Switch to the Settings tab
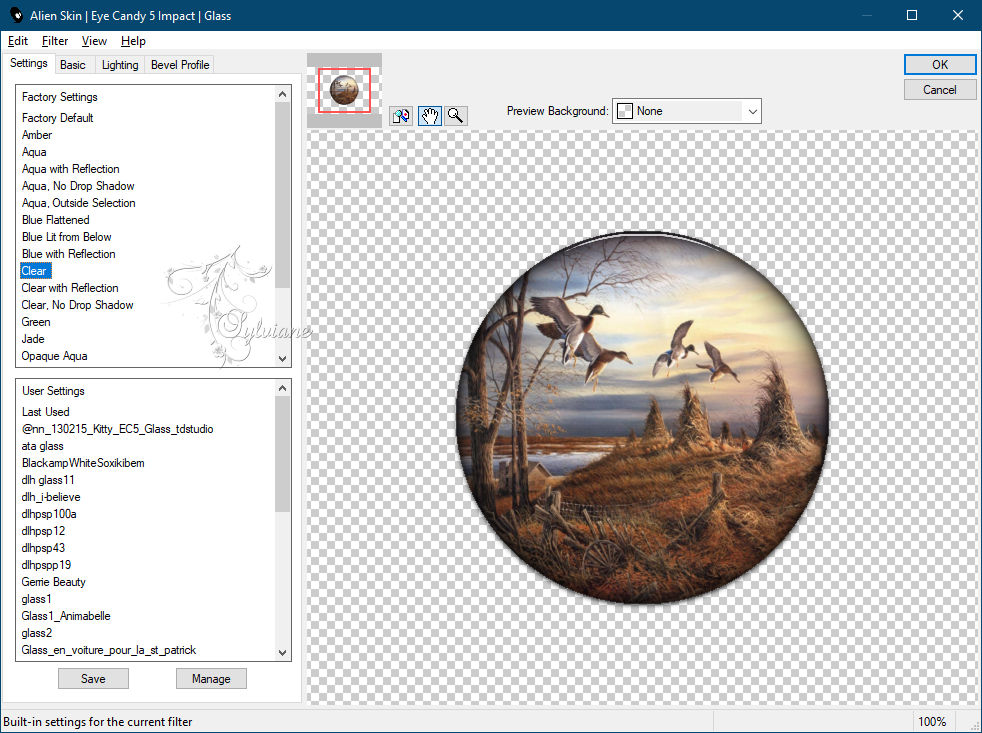Image resolution: width=982 pixels, height=733 pixels. 29,63
